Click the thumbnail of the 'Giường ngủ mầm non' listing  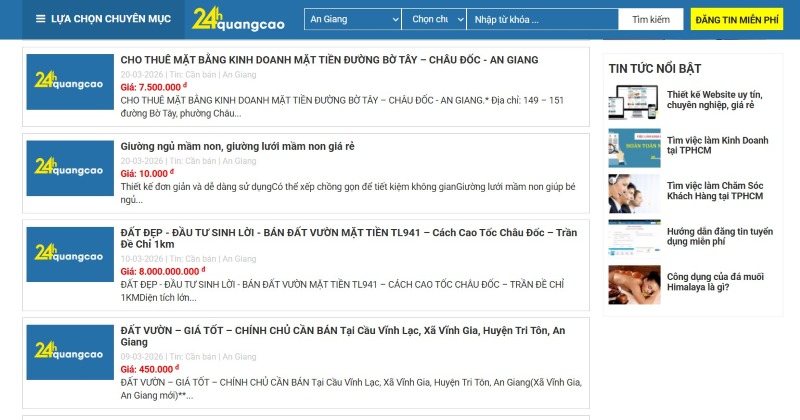(x=70, y=167)
